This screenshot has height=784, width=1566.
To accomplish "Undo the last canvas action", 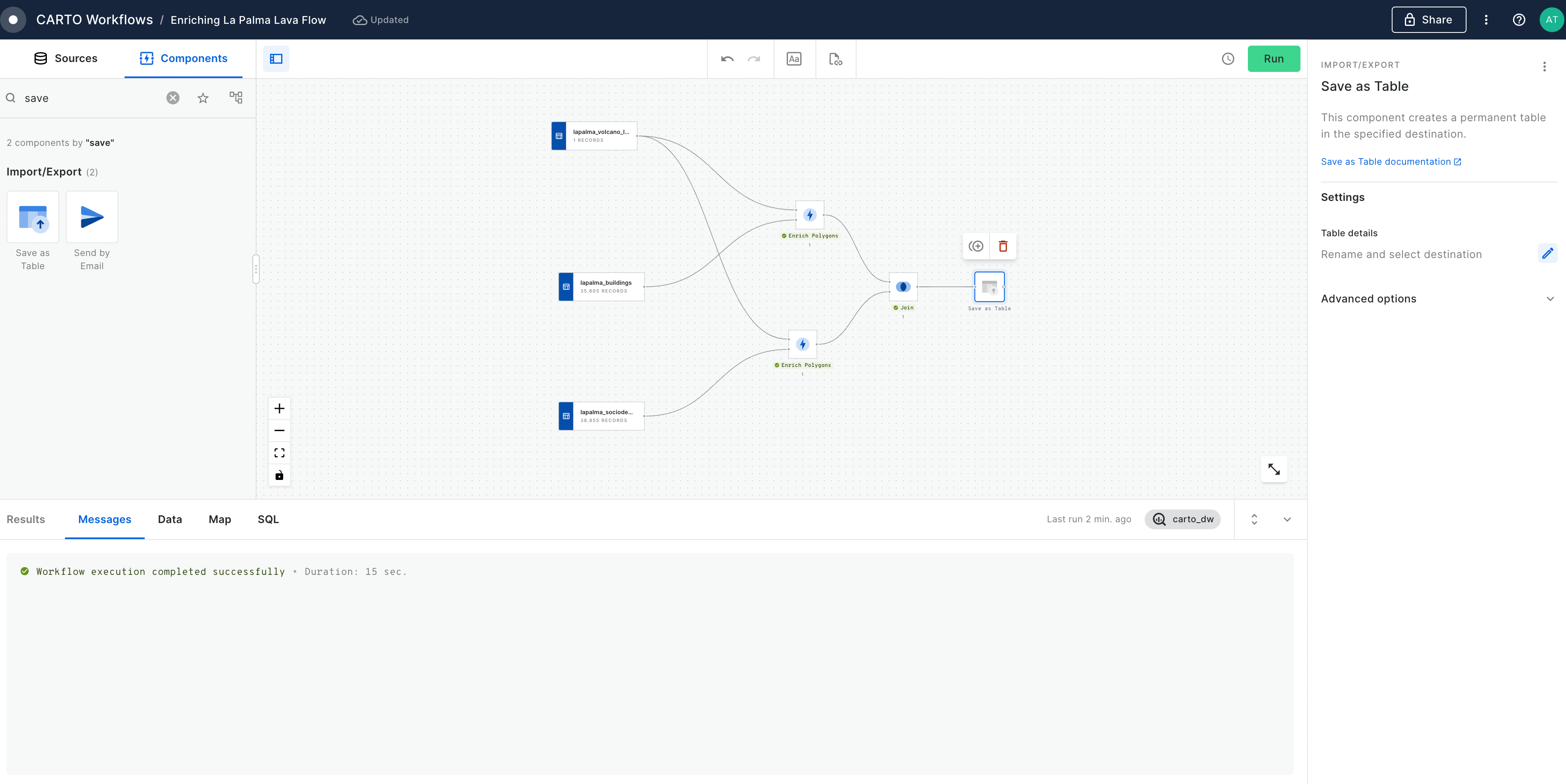I will click(x=727, y=59).
